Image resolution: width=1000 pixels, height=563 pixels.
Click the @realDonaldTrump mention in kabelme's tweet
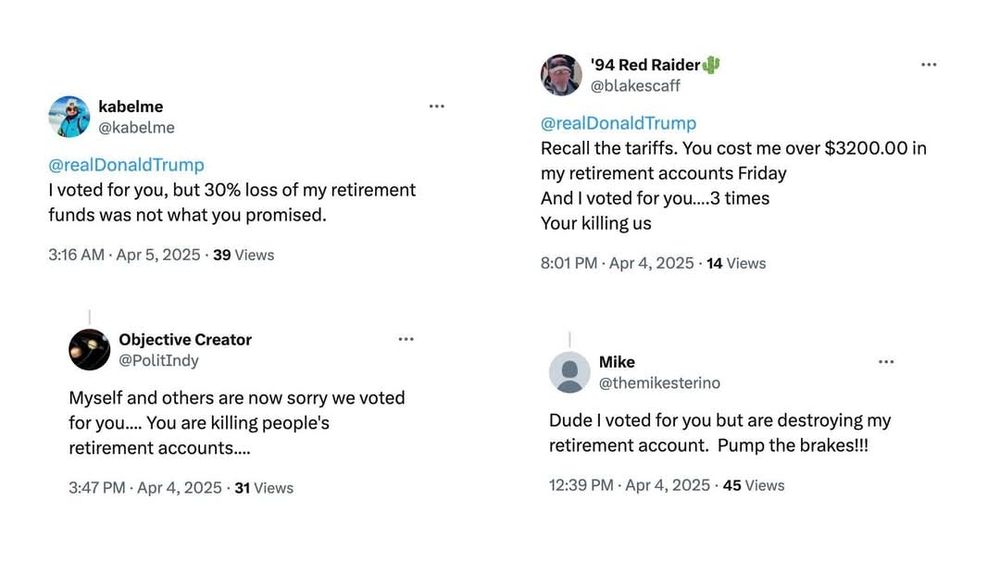pos(126,165)
